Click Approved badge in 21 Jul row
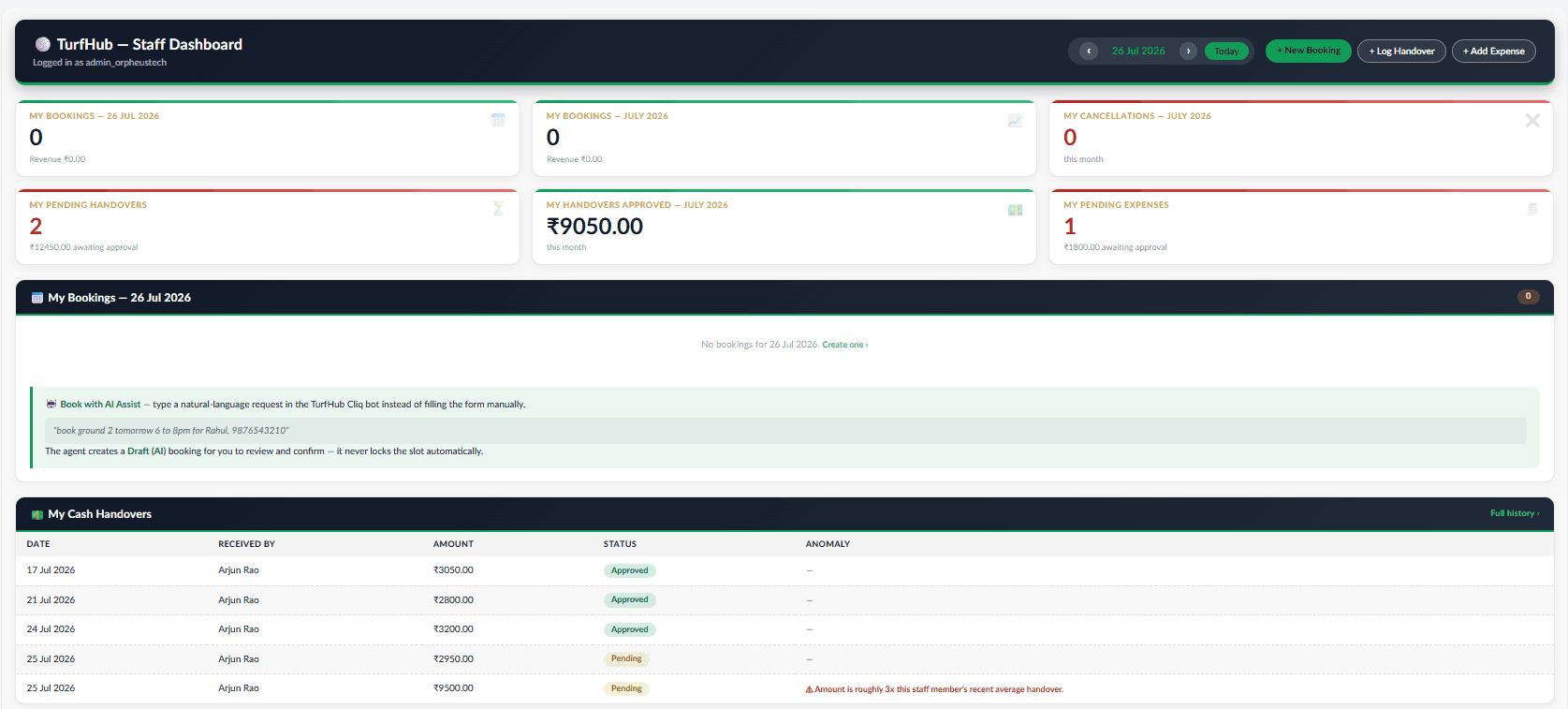This screenshot has height=709, width=1568. point(629,599)
